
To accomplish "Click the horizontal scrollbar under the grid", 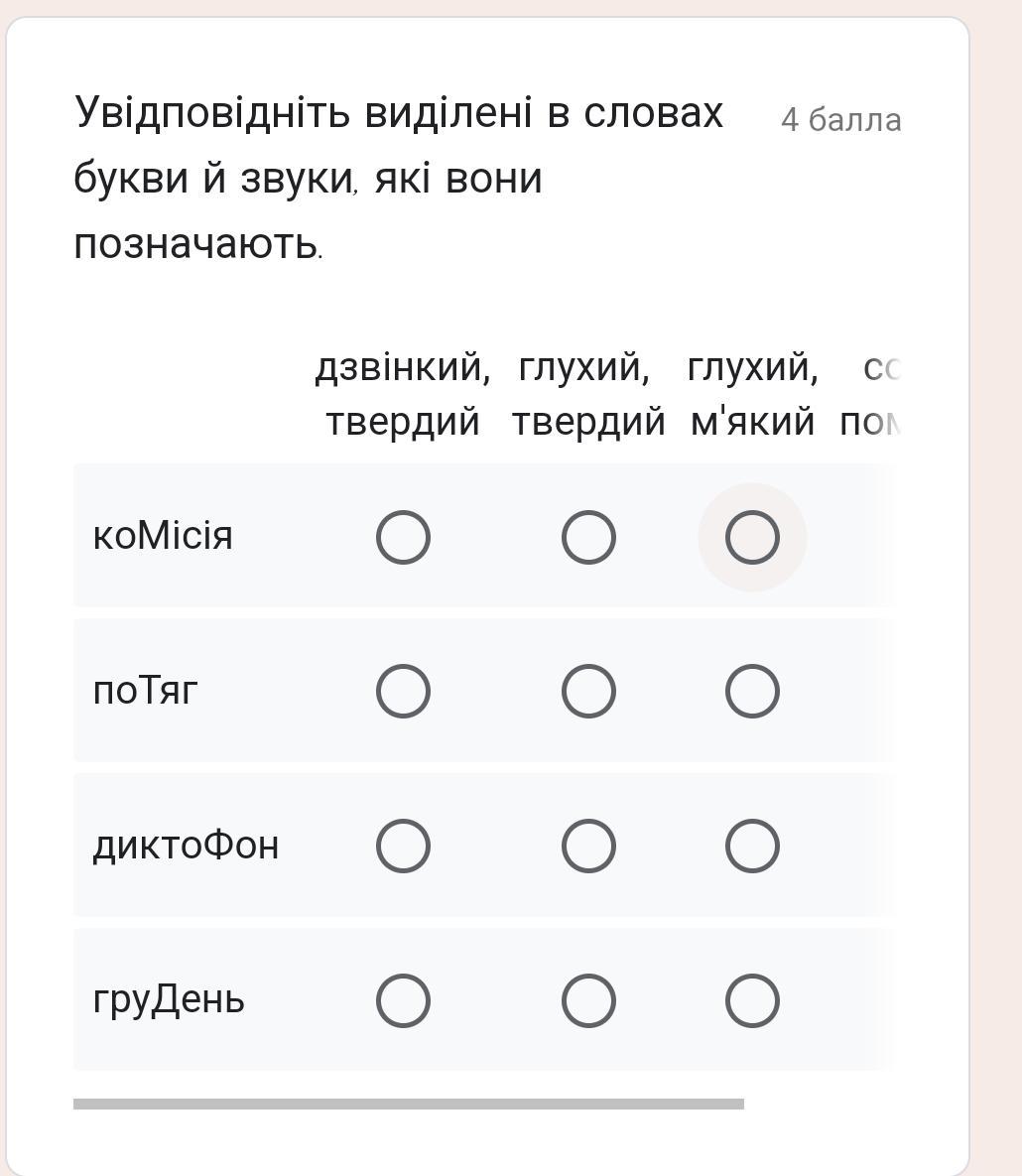I will tap(409, 1104).
